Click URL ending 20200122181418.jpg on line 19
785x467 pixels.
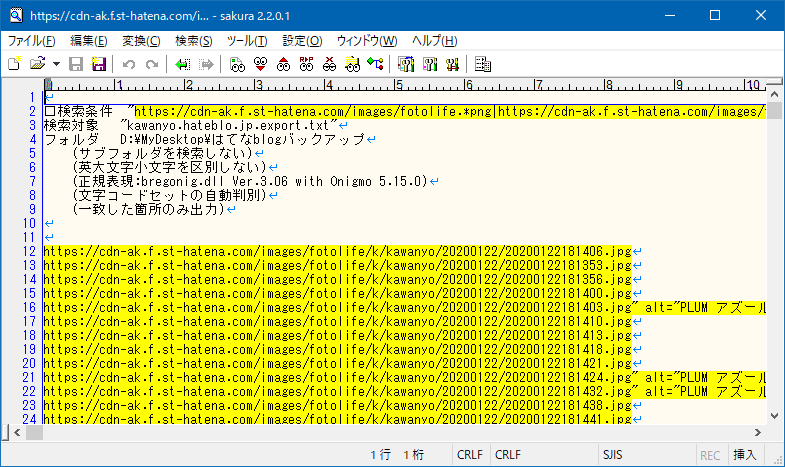click(337, 350)
